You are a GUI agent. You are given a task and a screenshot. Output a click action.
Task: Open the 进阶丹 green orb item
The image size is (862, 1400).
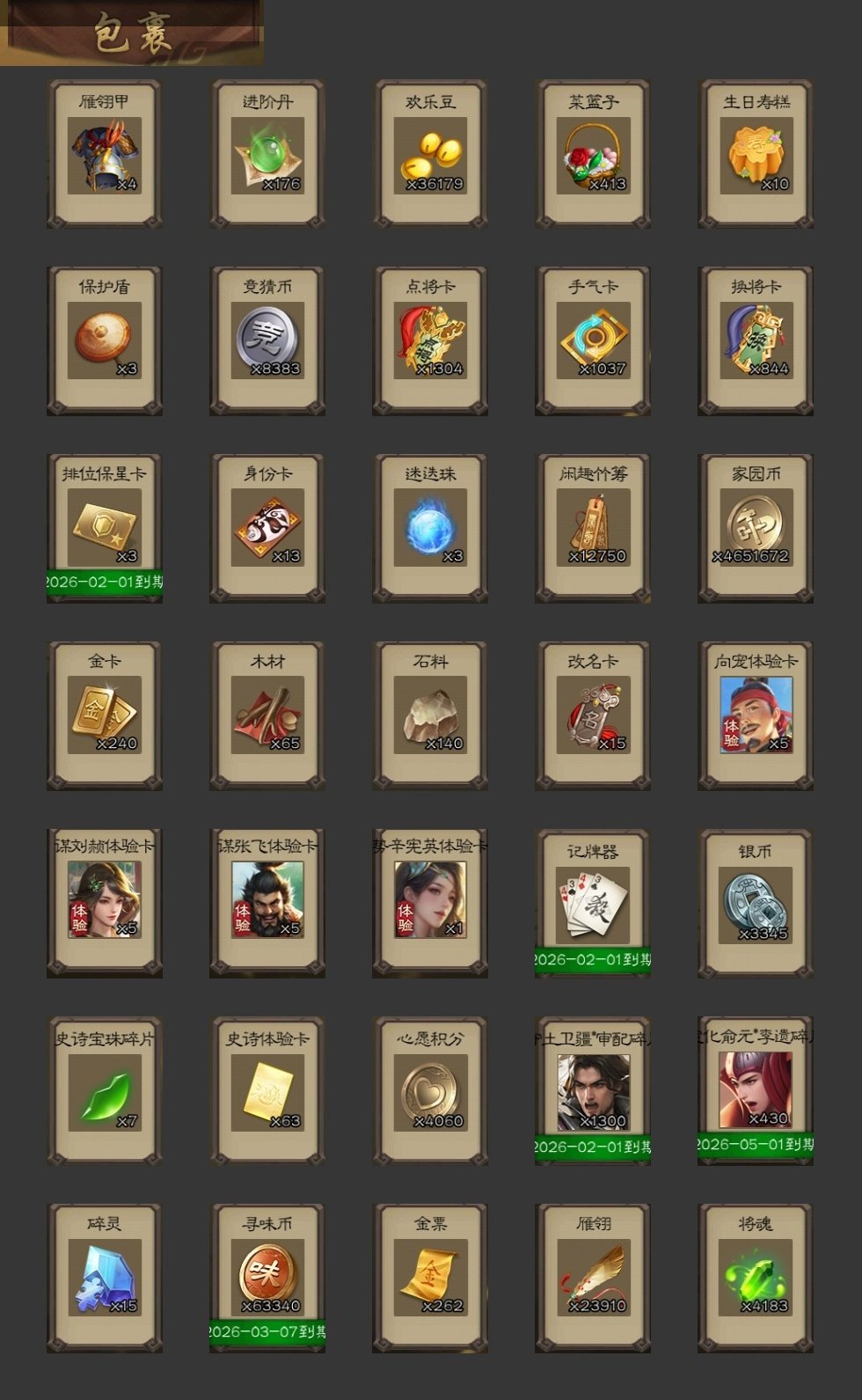(x=267, y=155)
